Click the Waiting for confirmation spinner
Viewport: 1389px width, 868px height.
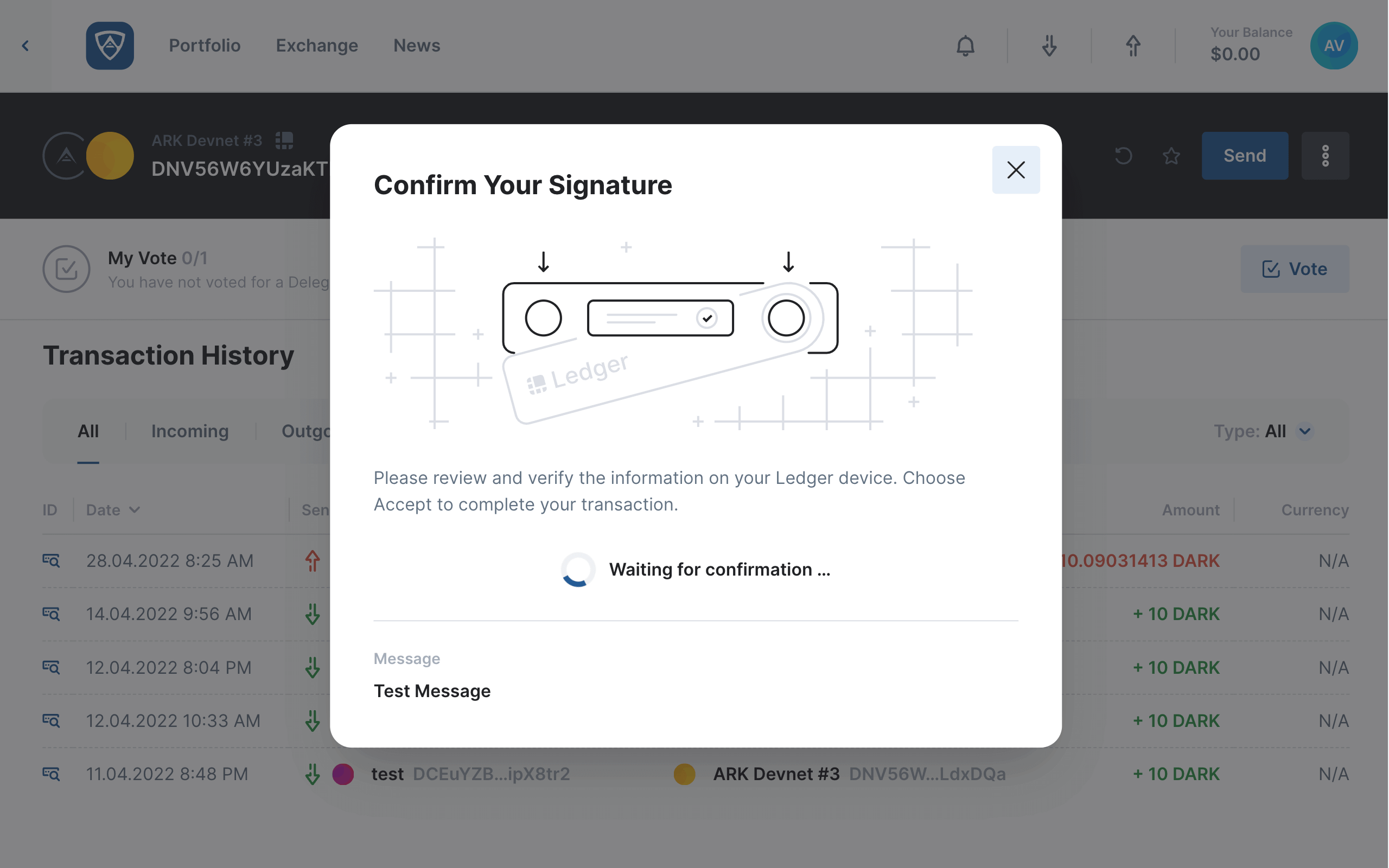577,569
